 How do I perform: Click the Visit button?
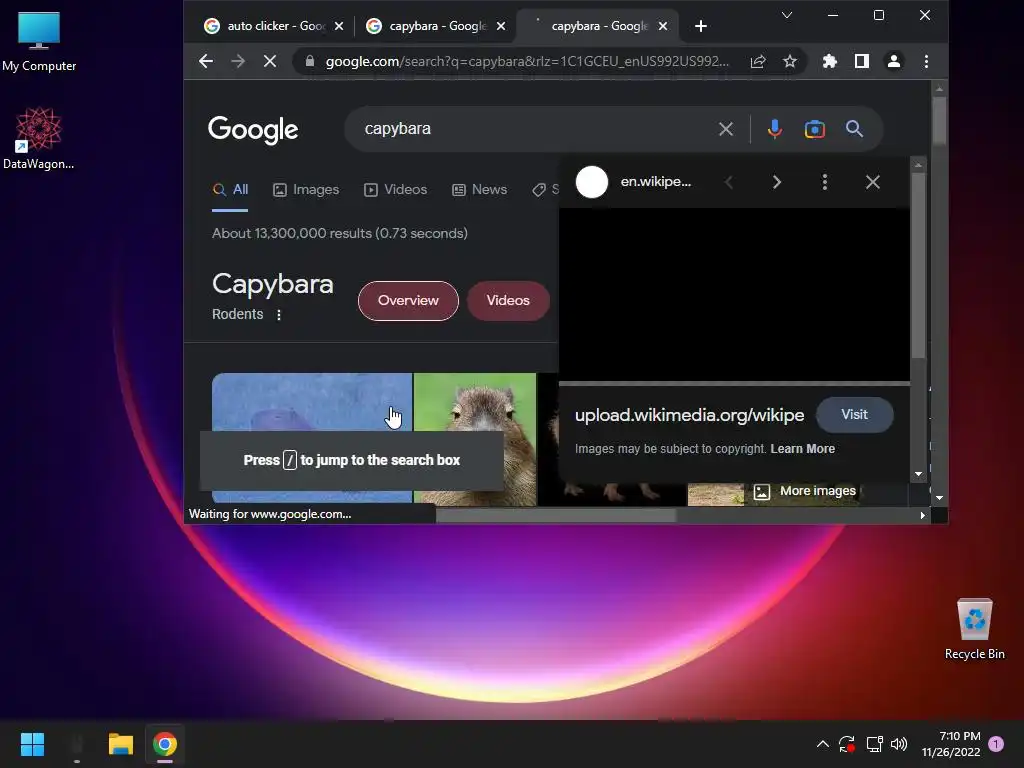pyautogui.click(x=854, y=415)
